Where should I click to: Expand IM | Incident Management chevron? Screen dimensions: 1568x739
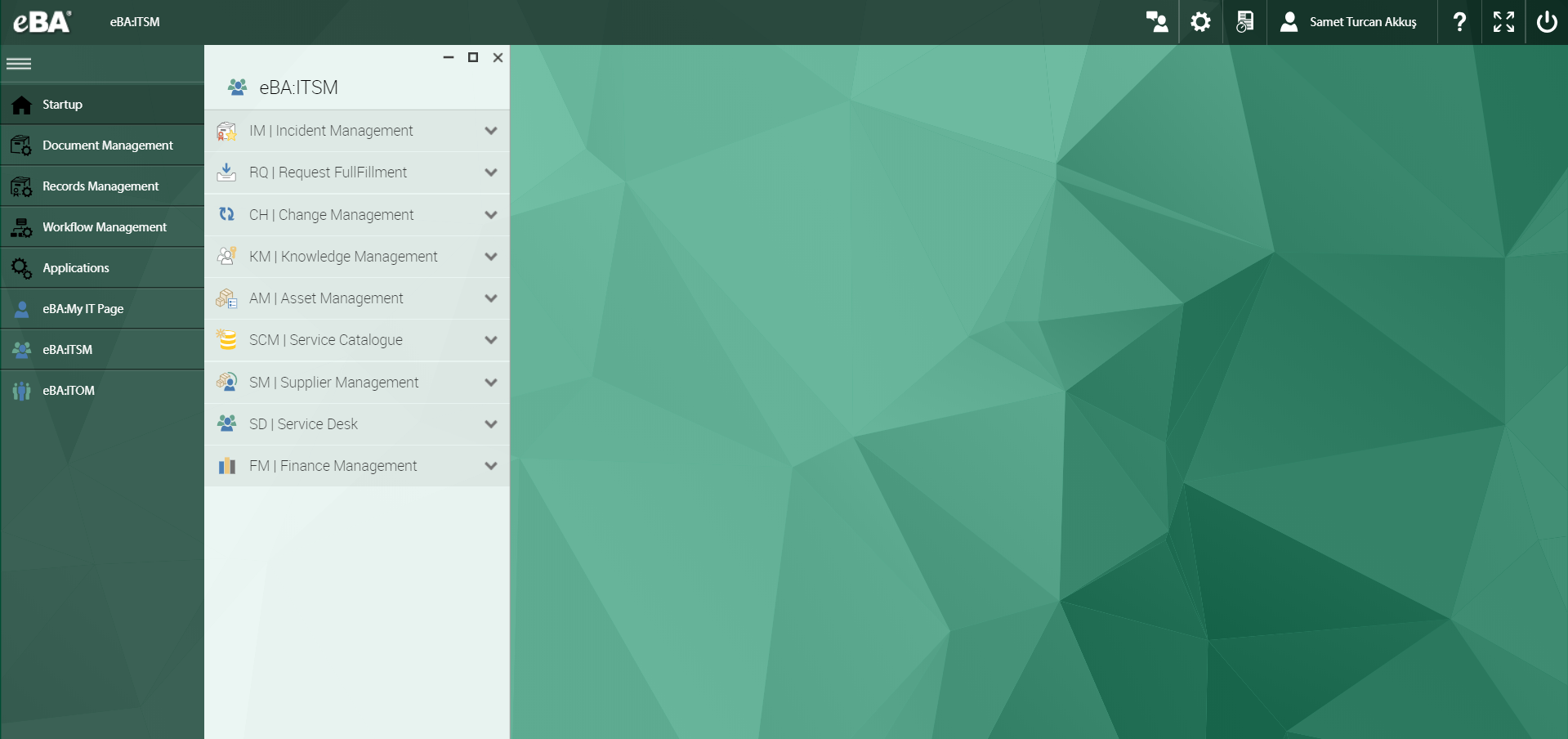click(x=491, y=131)
